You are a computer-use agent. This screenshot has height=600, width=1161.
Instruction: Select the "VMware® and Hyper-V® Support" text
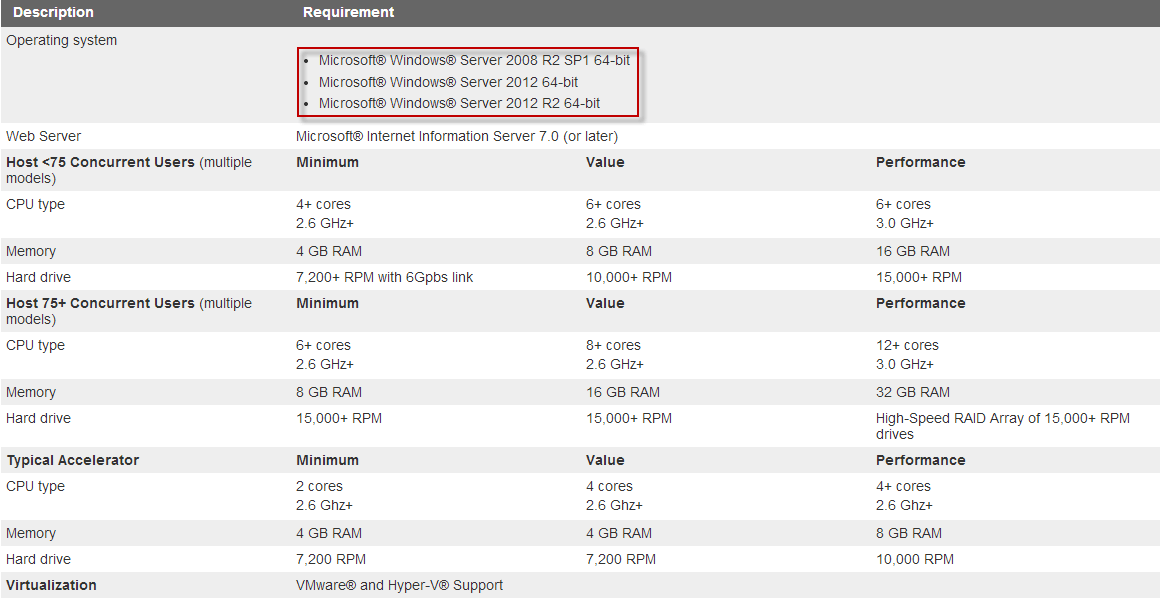(399, 585)
